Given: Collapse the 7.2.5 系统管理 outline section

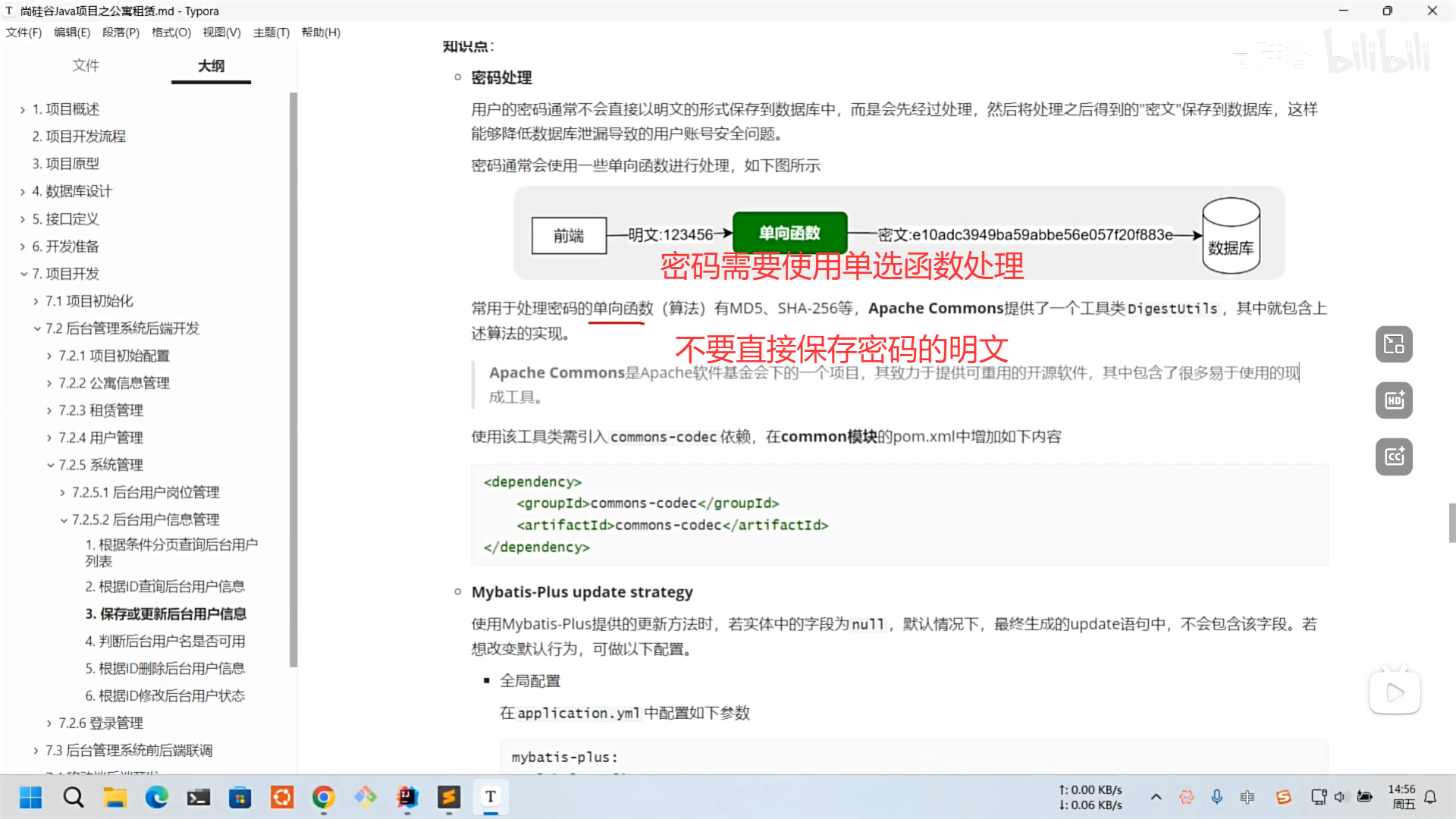Looking at the screenshot, I should pos(50,465).
